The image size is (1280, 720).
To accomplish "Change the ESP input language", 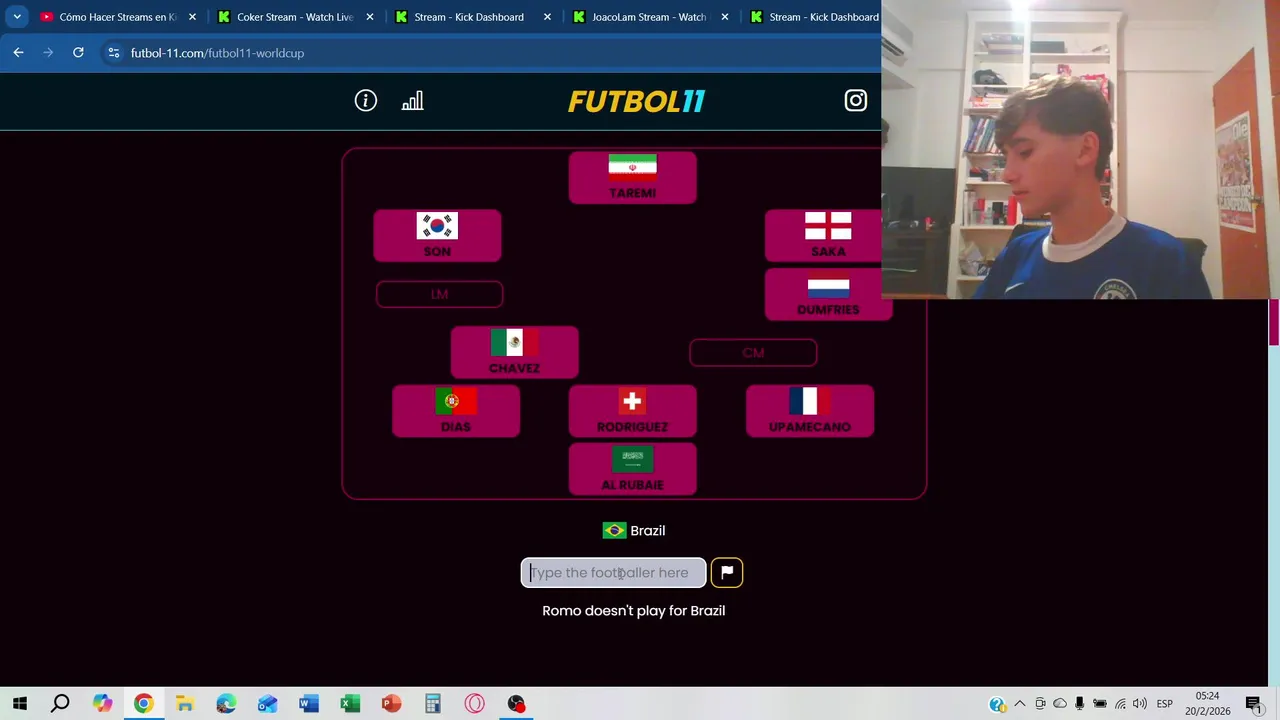I will coord(1164,704).
